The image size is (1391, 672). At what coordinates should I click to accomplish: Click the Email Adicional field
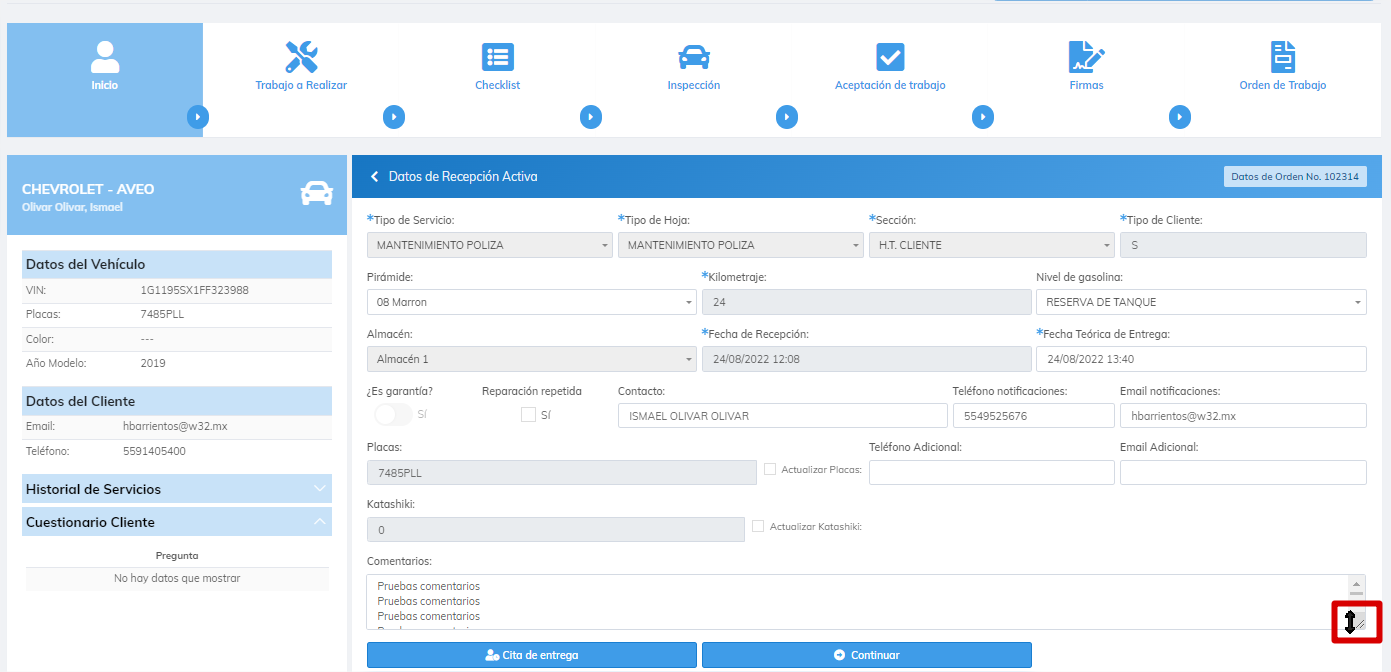(x=1243, y=472)
